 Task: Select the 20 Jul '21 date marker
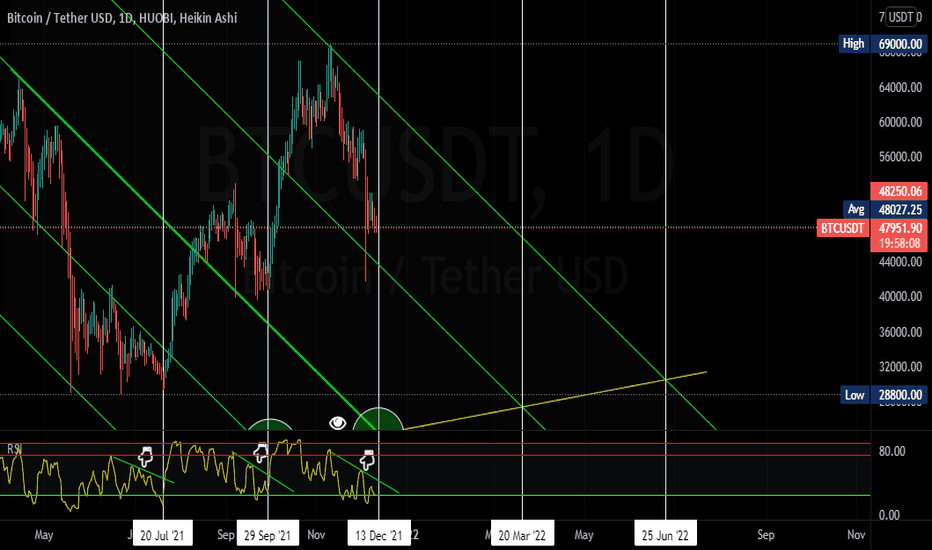(162, 535)
